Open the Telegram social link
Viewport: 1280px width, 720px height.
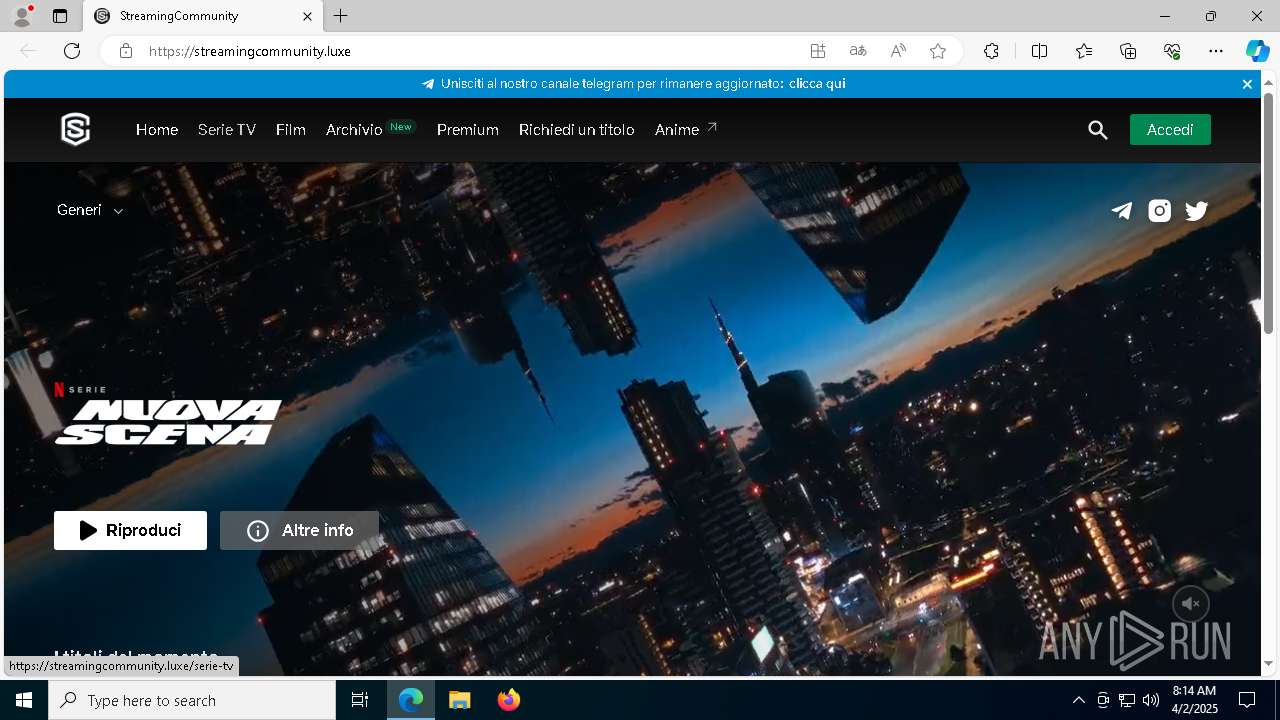1122,210
